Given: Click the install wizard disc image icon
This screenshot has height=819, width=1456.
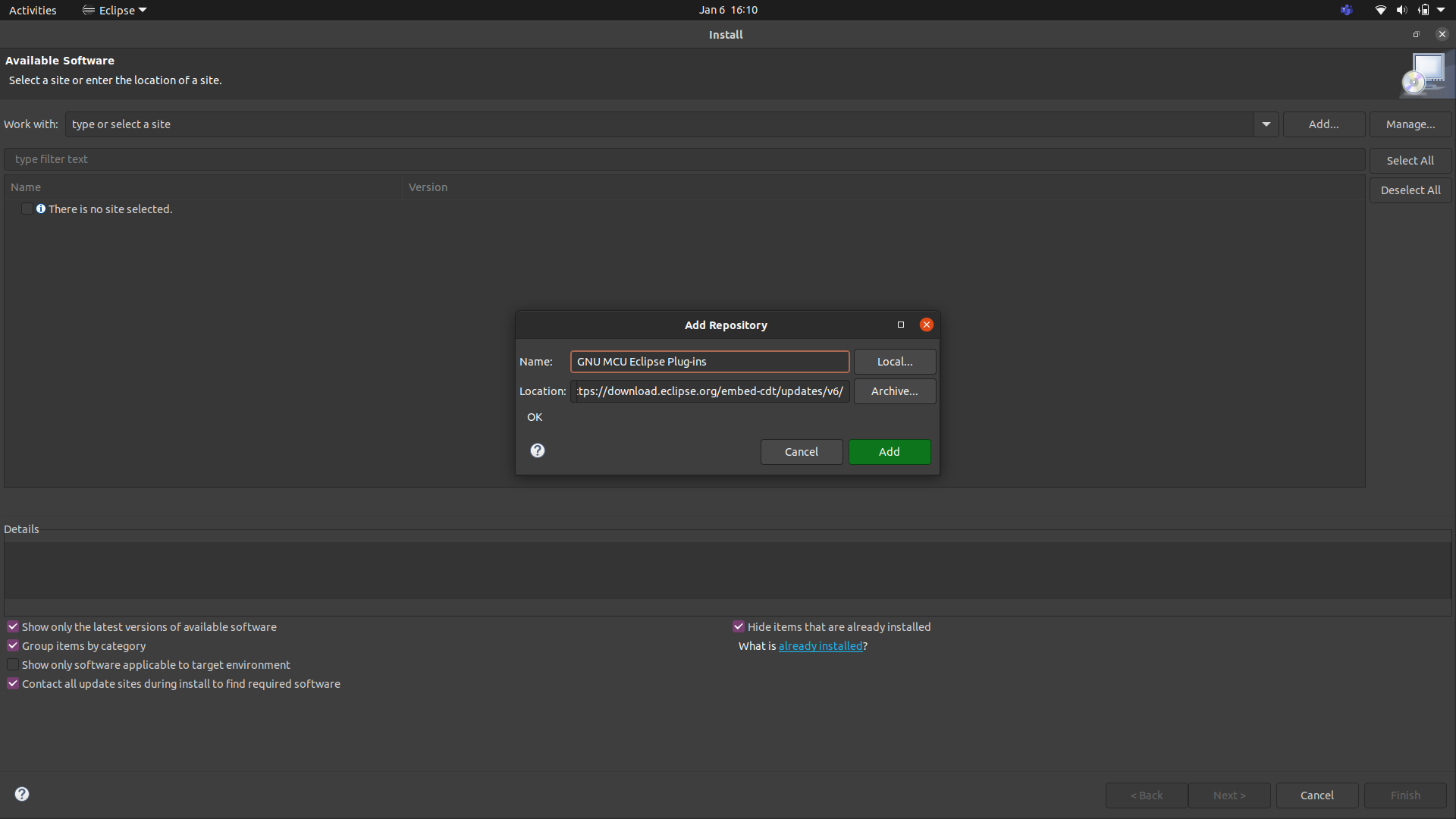Looking at the screenshot, I should point(1426,75).
